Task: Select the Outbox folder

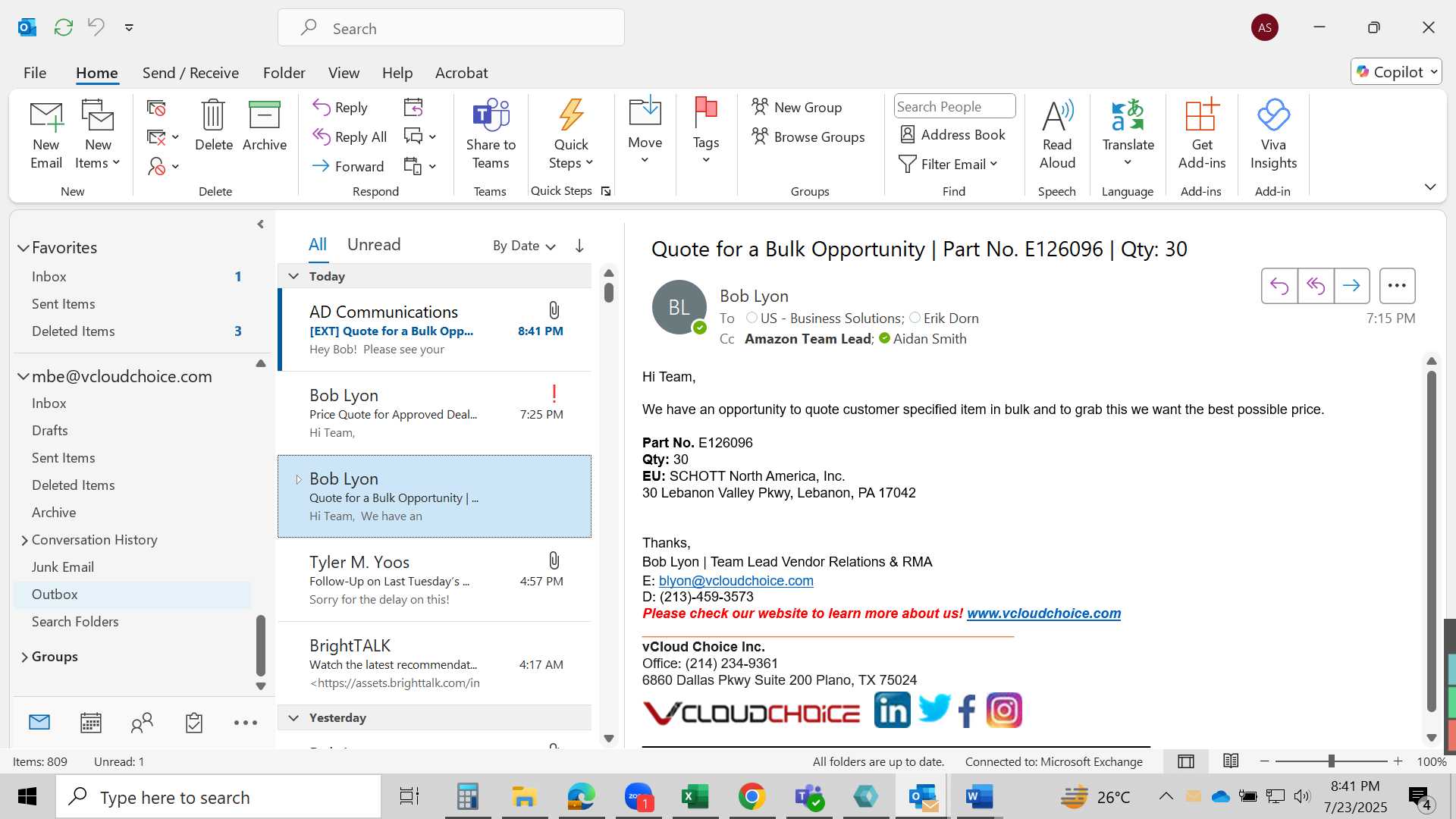Action: (132, 595)
